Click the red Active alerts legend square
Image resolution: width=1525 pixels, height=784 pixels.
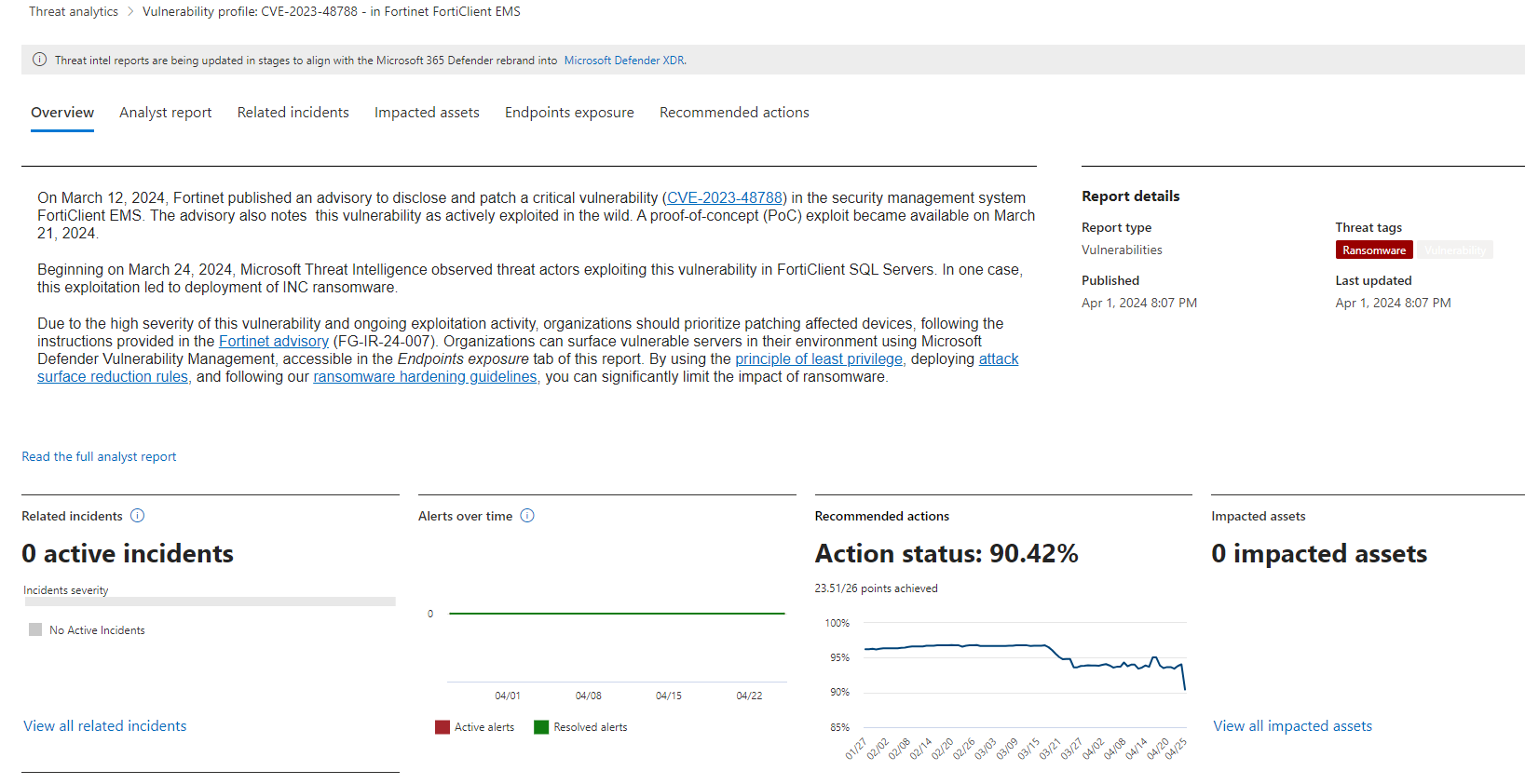point(443,727)
